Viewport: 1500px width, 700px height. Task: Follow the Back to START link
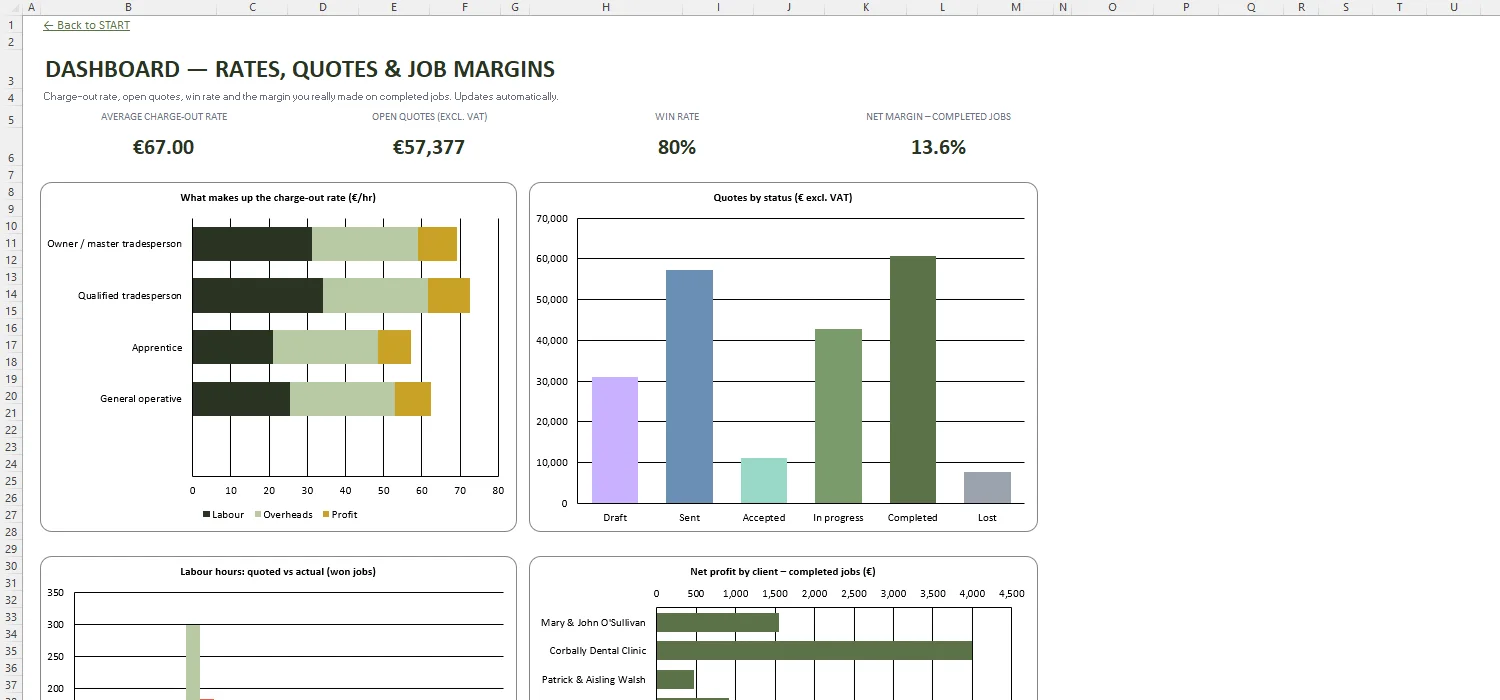point(87,25)
